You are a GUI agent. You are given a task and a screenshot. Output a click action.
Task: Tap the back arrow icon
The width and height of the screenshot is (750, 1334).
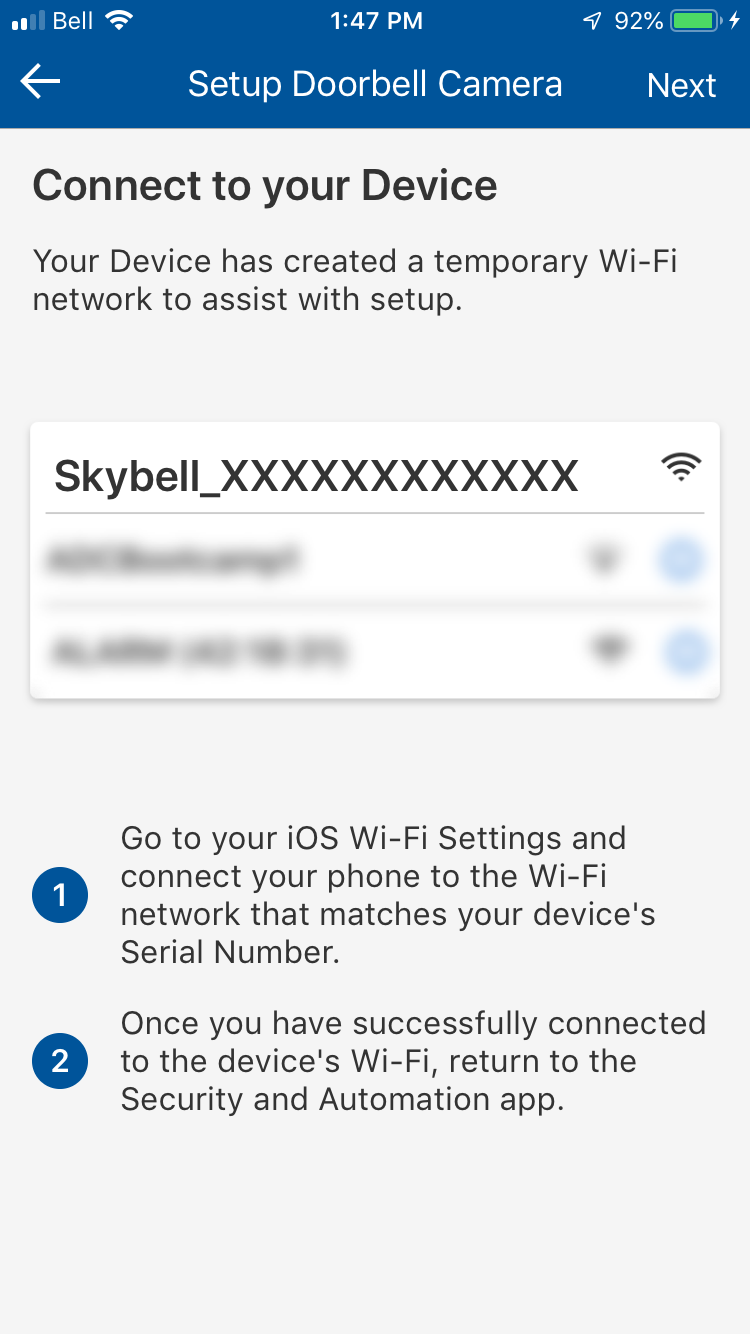click(x=40, y=82)
